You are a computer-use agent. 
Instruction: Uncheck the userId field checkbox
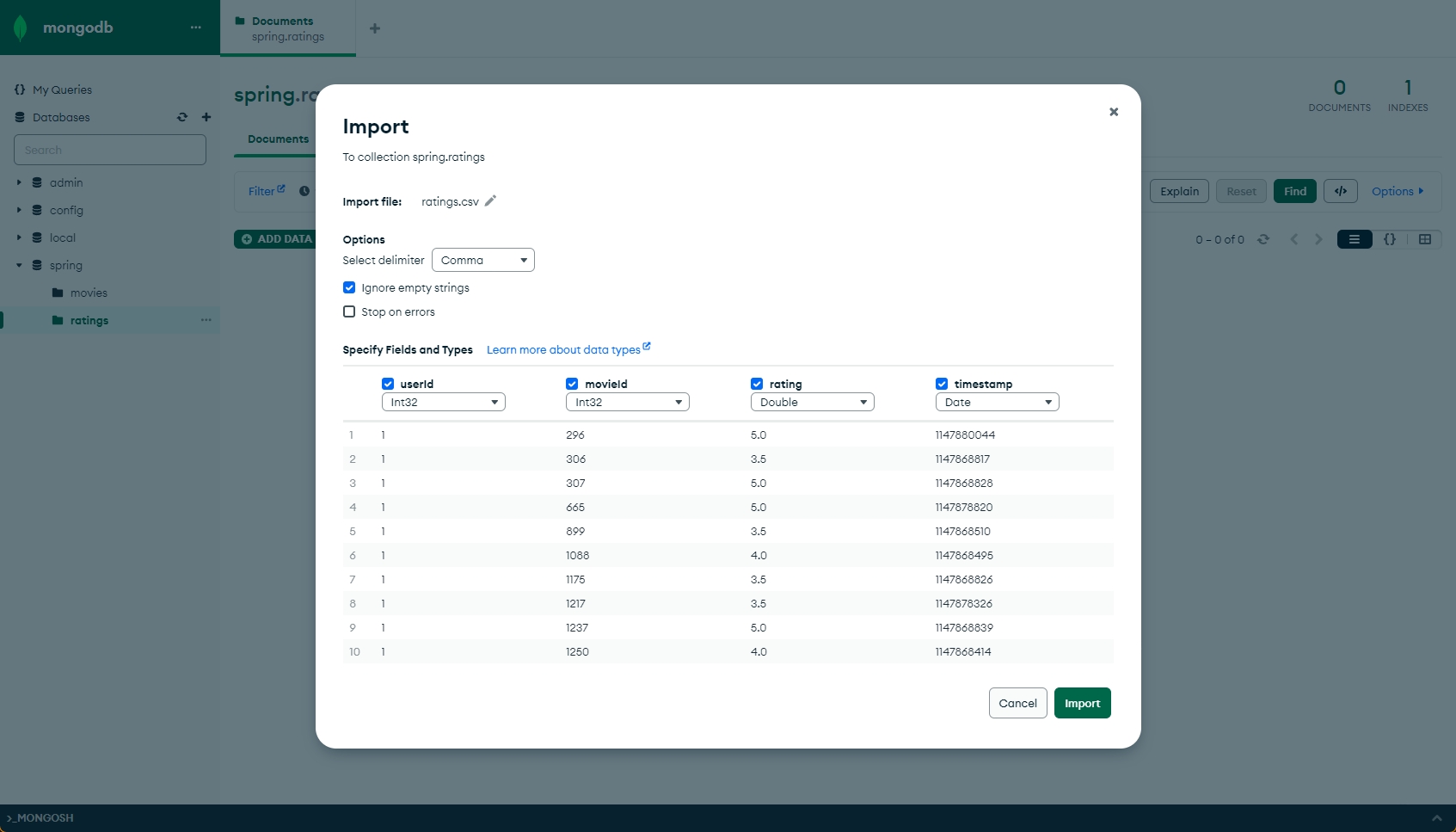coord(388,384)
